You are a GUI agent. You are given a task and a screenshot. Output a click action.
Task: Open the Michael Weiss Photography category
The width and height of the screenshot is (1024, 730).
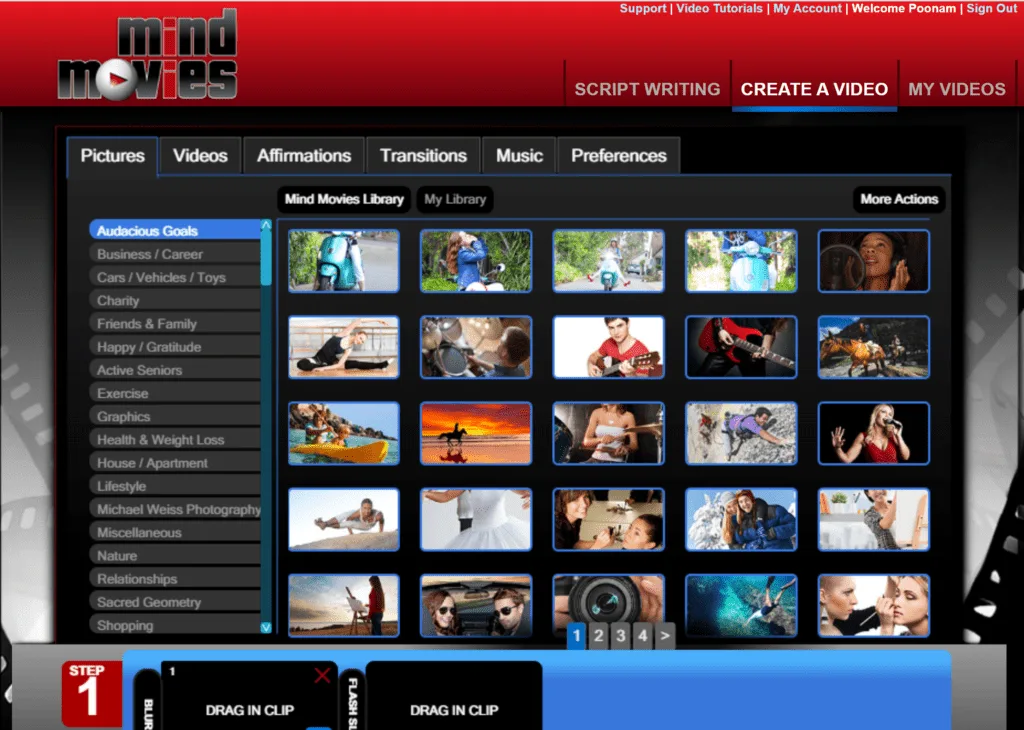pyautogui.click(x=176, y=508)
